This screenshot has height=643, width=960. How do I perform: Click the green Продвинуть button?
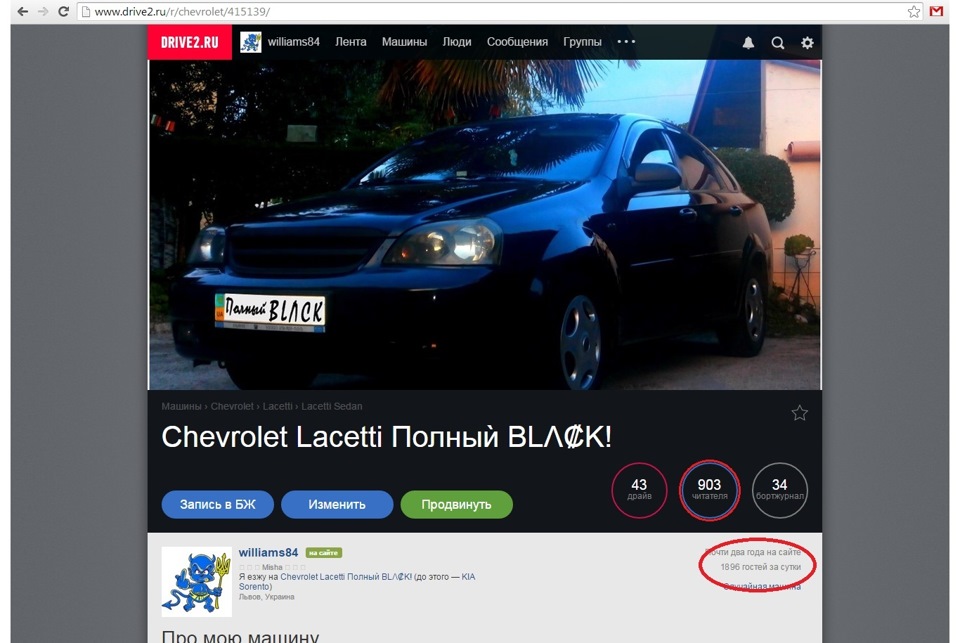click(456, 505)
